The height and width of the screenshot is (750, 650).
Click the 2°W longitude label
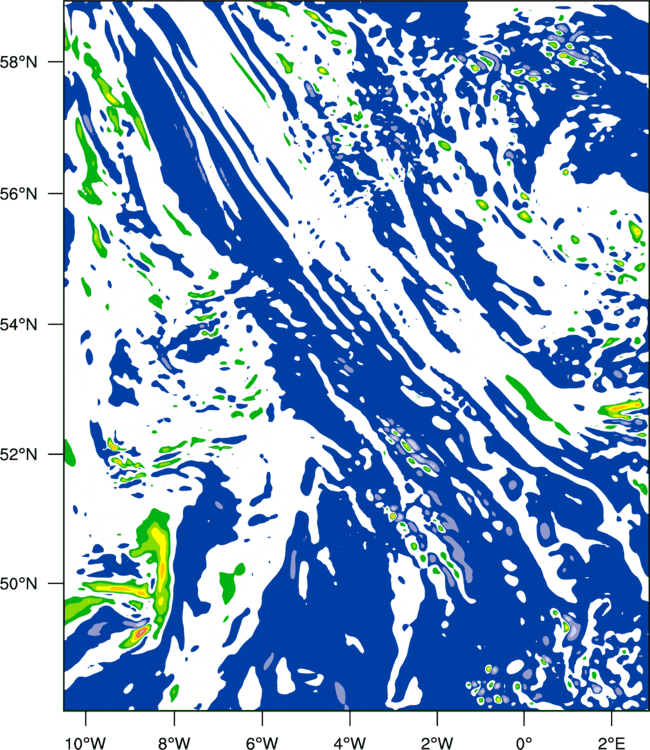pyautogui.click(x=437, y=742)
